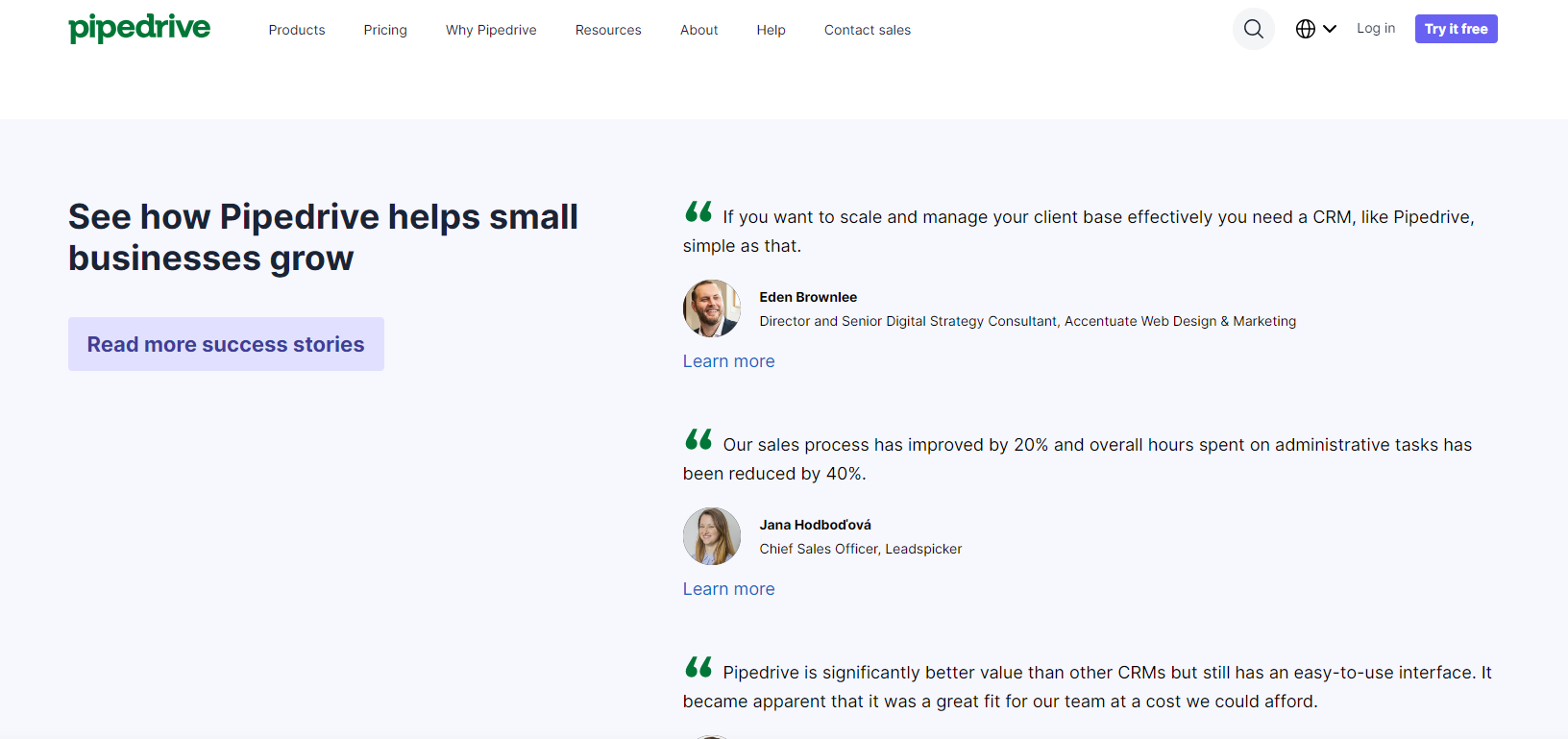Click the third testimonial's quote mark icon

tap(698, 667)
